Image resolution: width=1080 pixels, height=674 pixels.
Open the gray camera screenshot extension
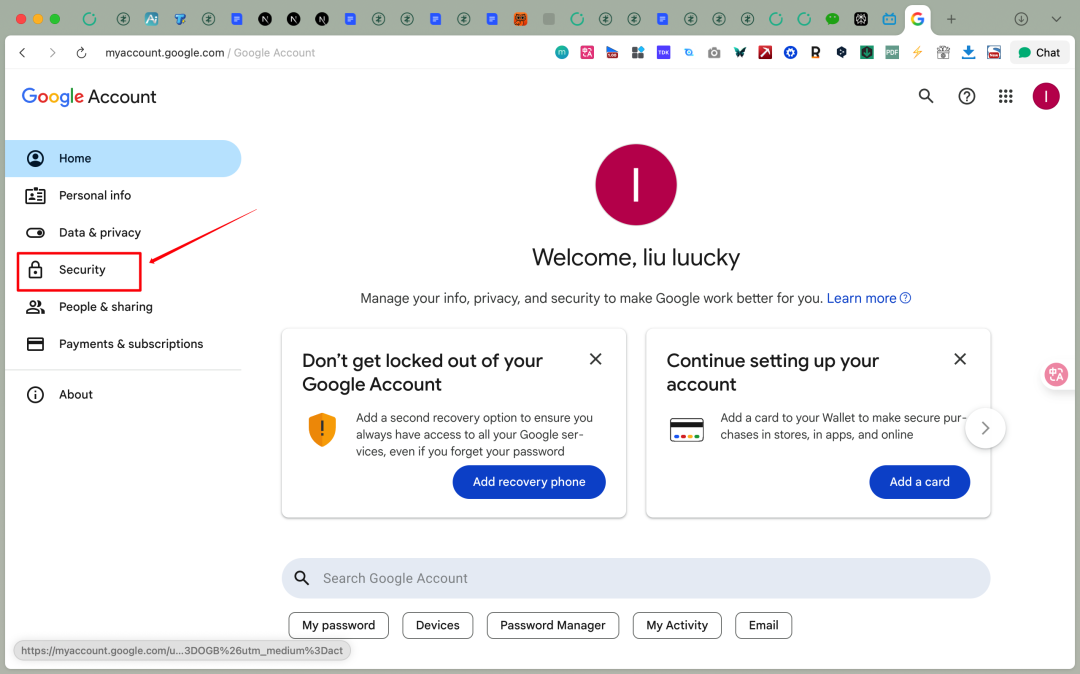pyautogui.click(x=714, y=52)
